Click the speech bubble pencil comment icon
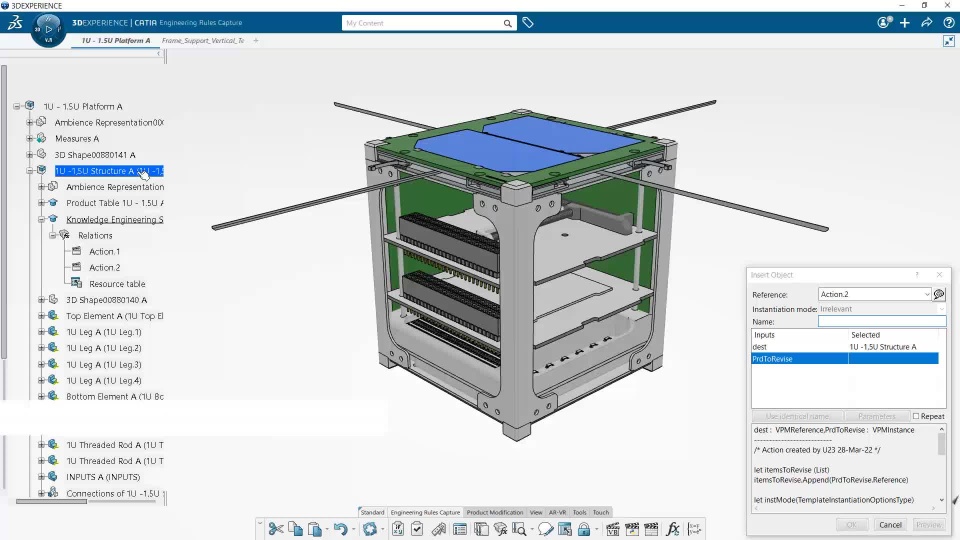 pos(545,529)
